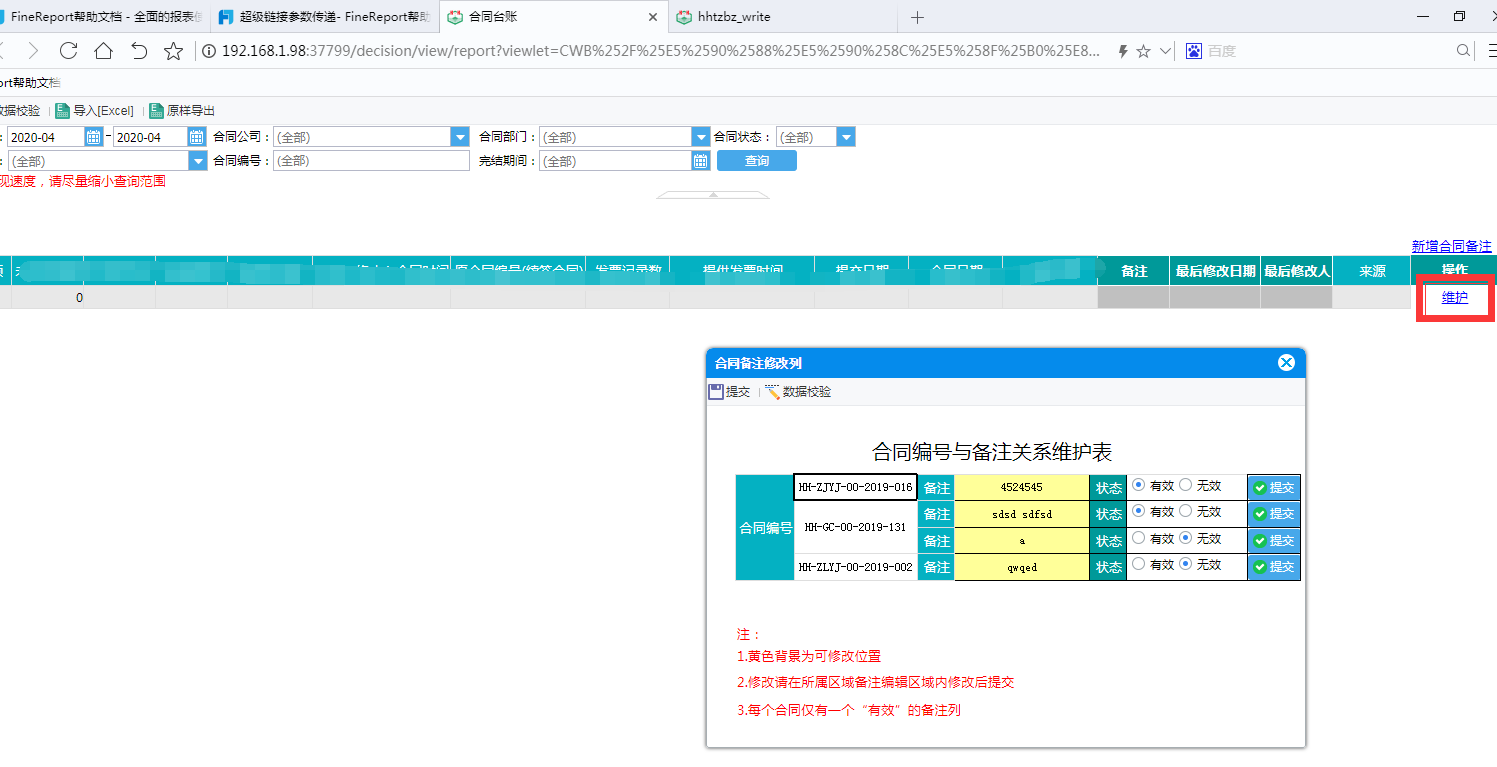
Task: Select 有效 for contract HH-ZLYJ-00-2019-002
Action: [1139, 564]
